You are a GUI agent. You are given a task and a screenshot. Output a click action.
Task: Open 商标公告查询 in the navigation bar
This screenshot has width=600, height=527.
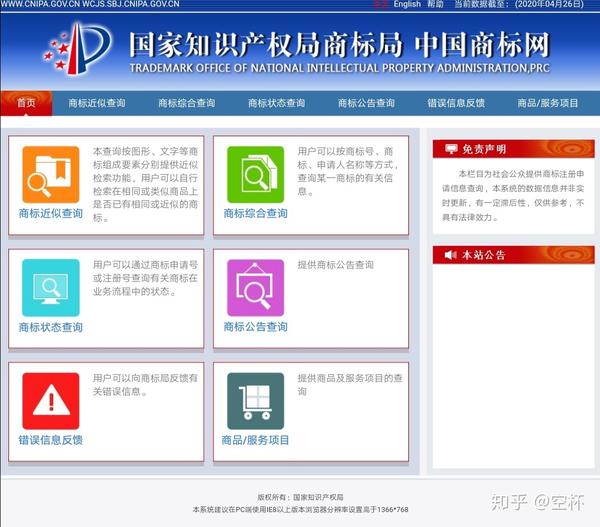pos(366,103)
